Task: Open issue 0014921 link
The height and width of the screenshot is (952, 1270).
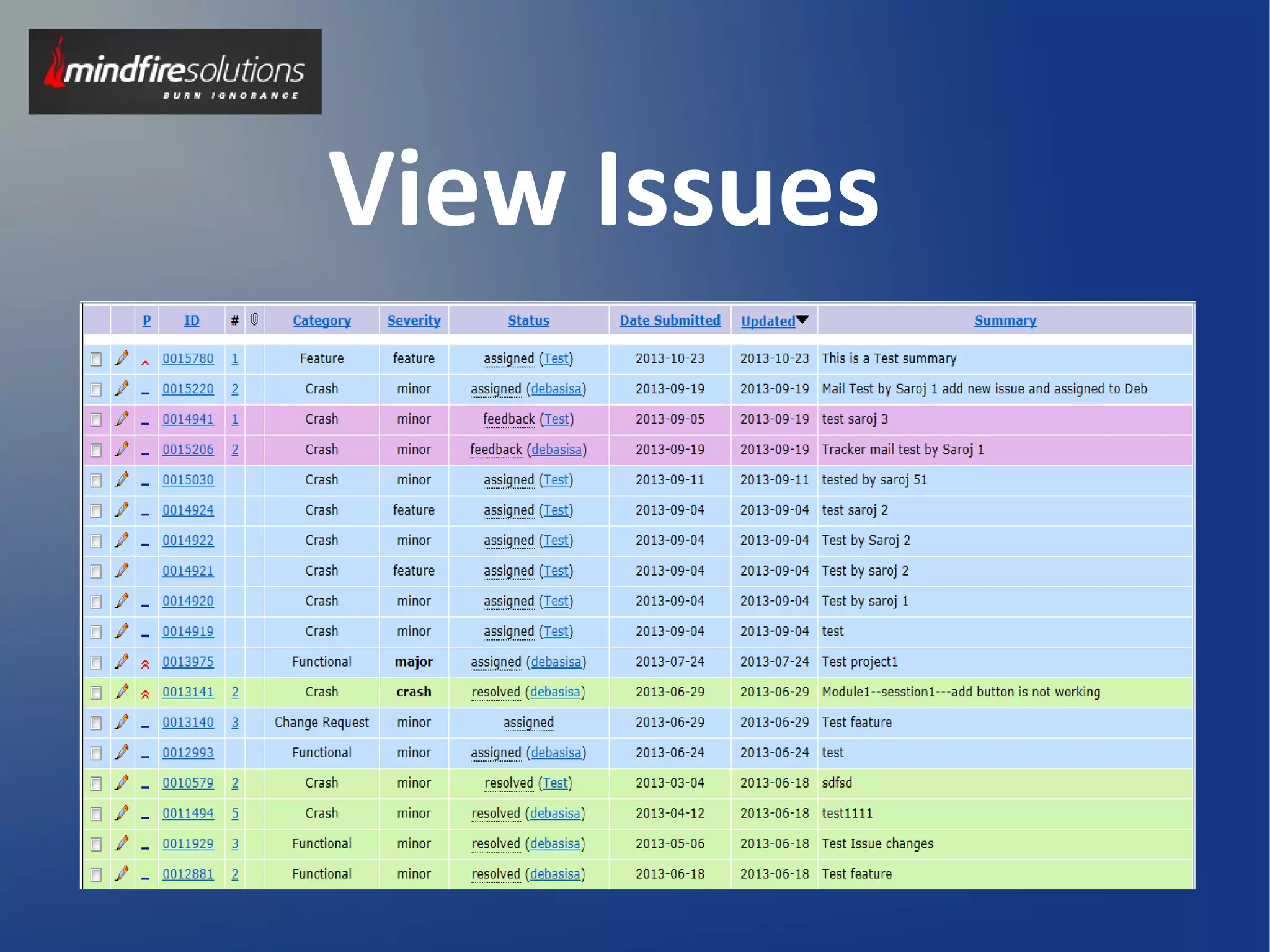Action: (x=188, y=571)
